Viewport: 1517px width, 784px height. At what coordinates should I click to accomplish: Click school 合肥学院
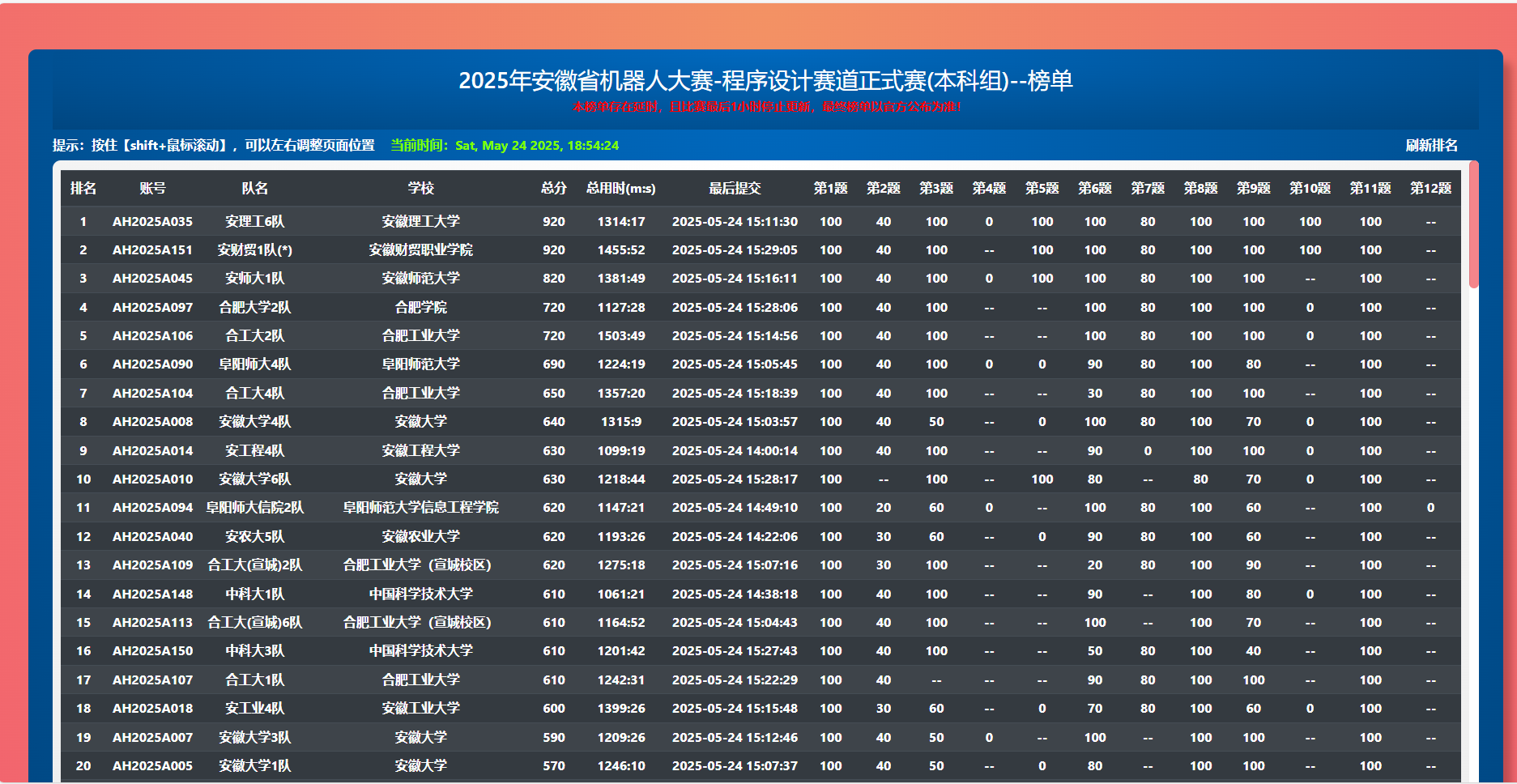(x=420, y=307)
